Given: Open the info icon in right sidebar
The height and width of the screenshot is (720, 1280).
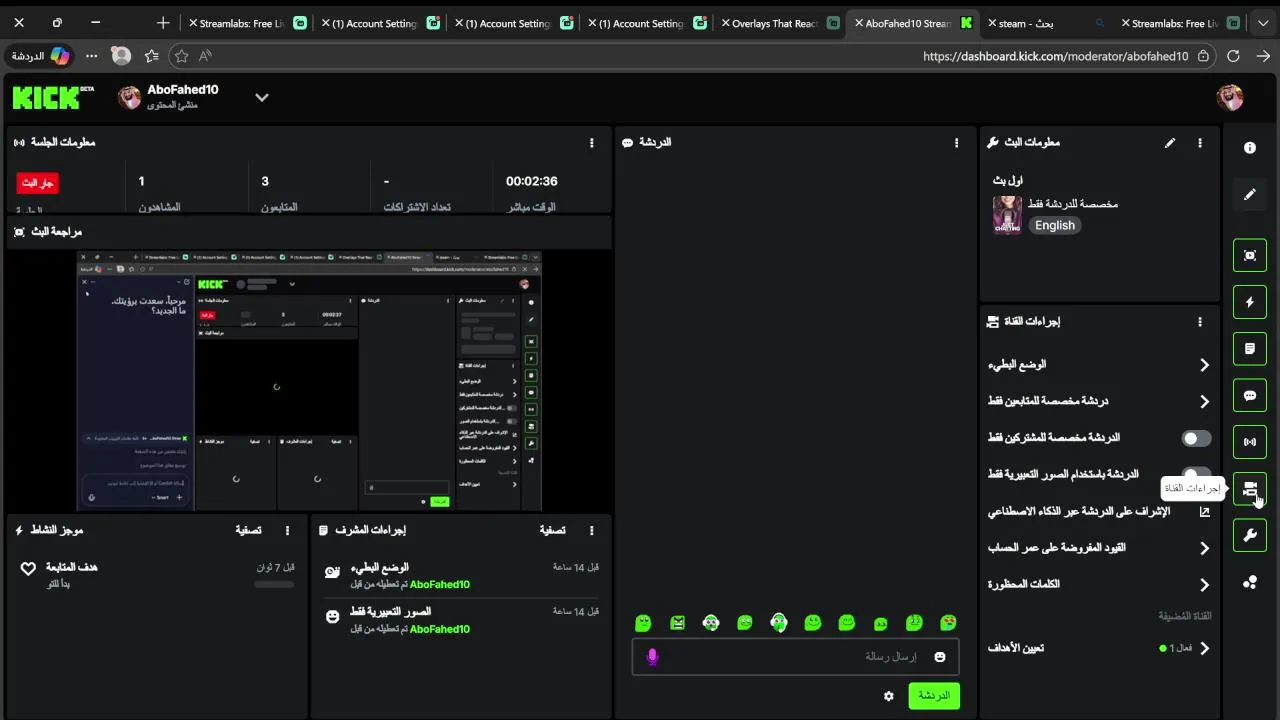Looking at the screenshot, I should [1249, 148].
